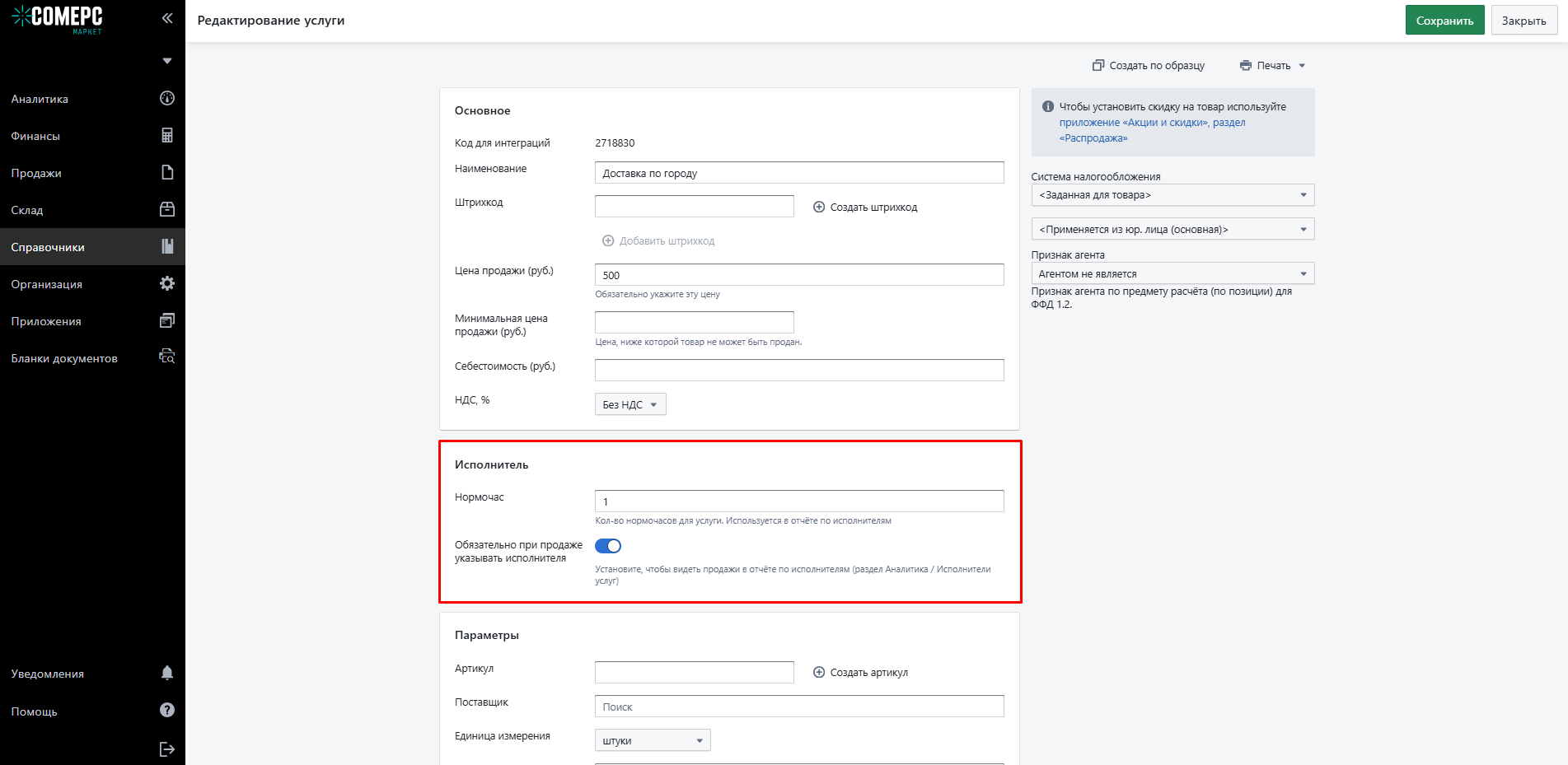Click the Analytics gauge icon
The width and height of the screenshot is (1568, 765).
[167, 99]
